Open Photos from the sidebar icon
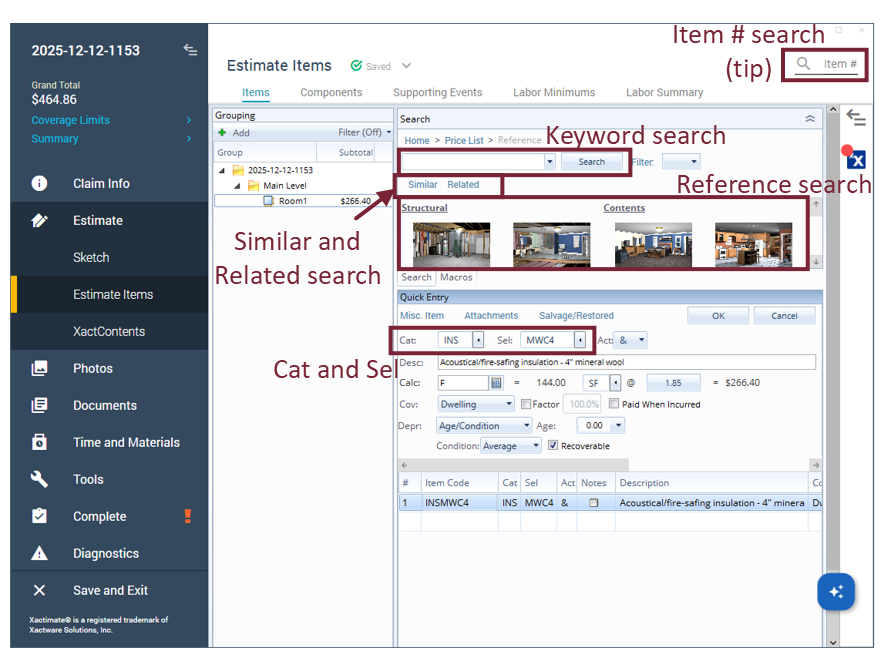Viewport: 896px width, 658px height. 39,369
